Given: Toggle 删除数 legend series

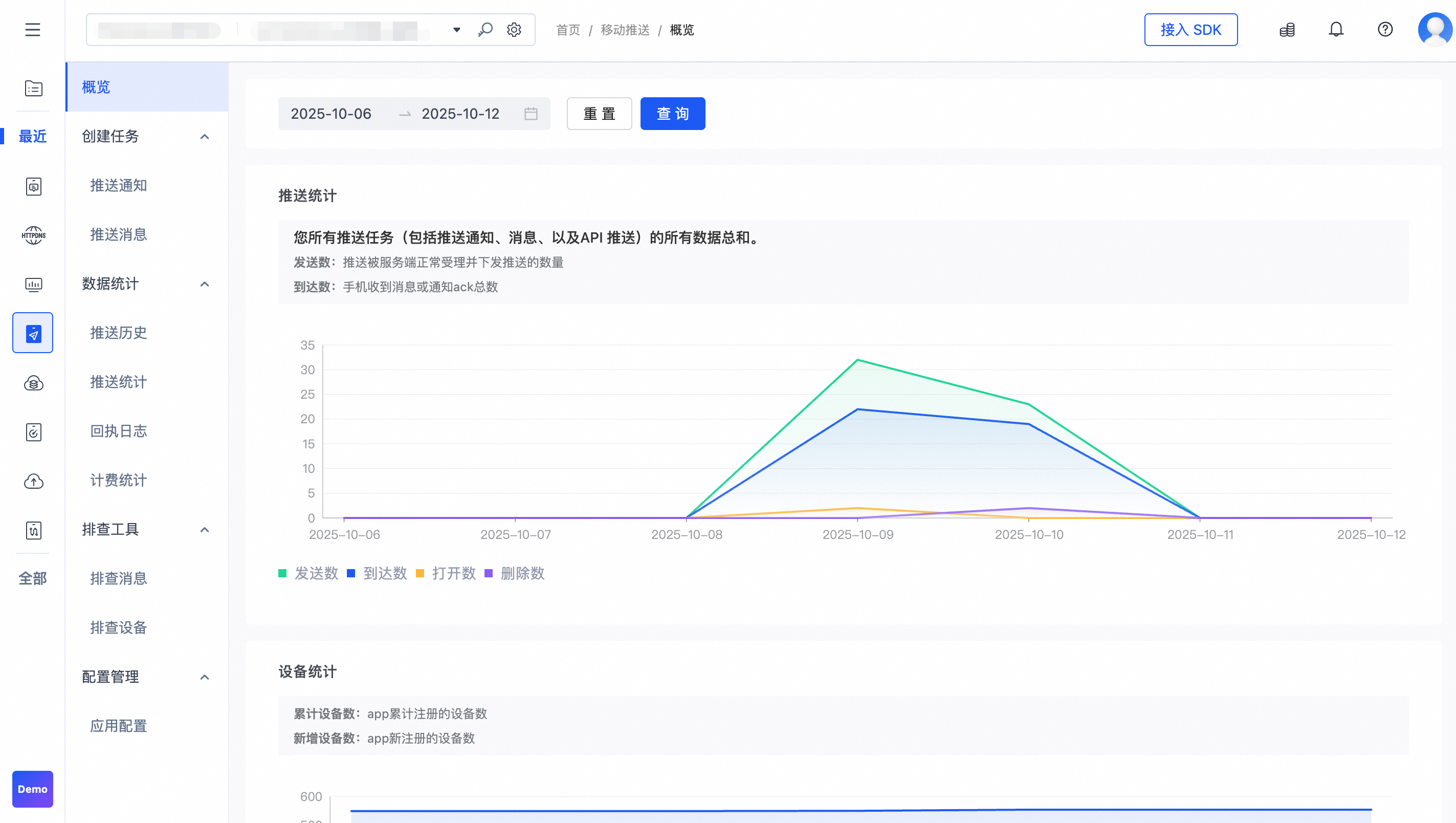Looking at the screenshot, I should pos(514,574).
